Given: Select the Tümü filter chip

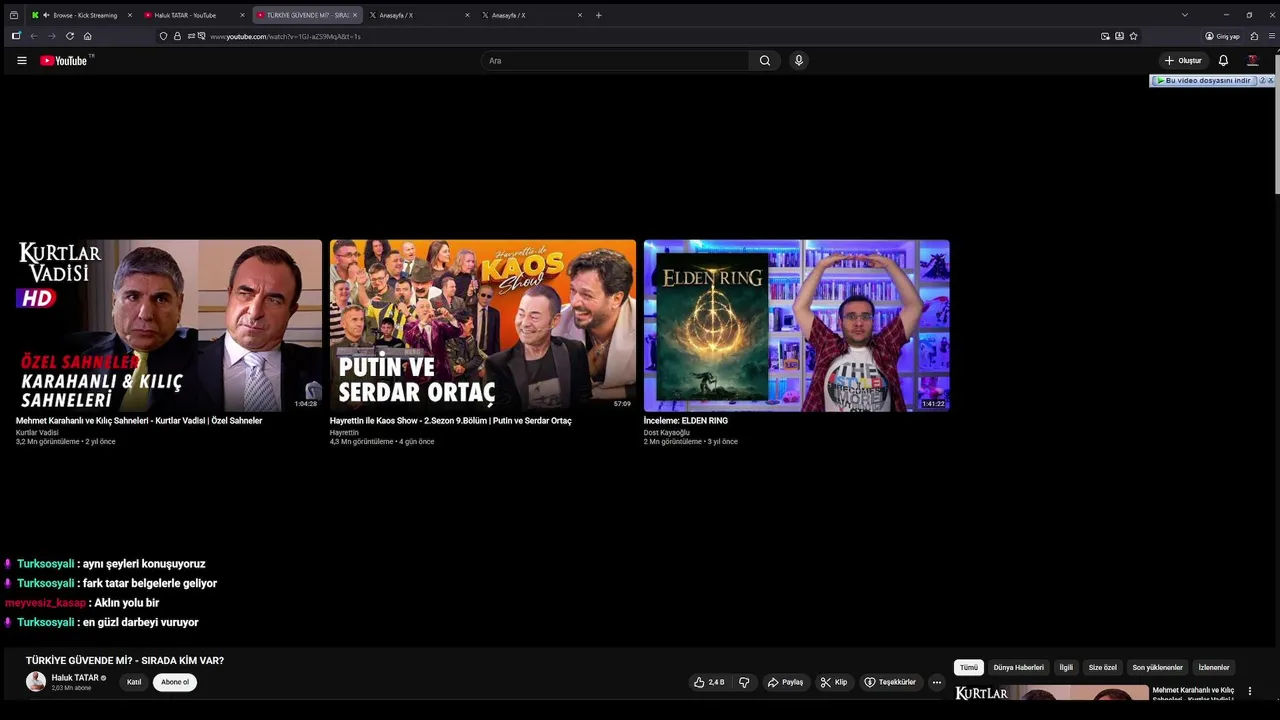Looking at the screenshot, I should click(x=969, y=667).
